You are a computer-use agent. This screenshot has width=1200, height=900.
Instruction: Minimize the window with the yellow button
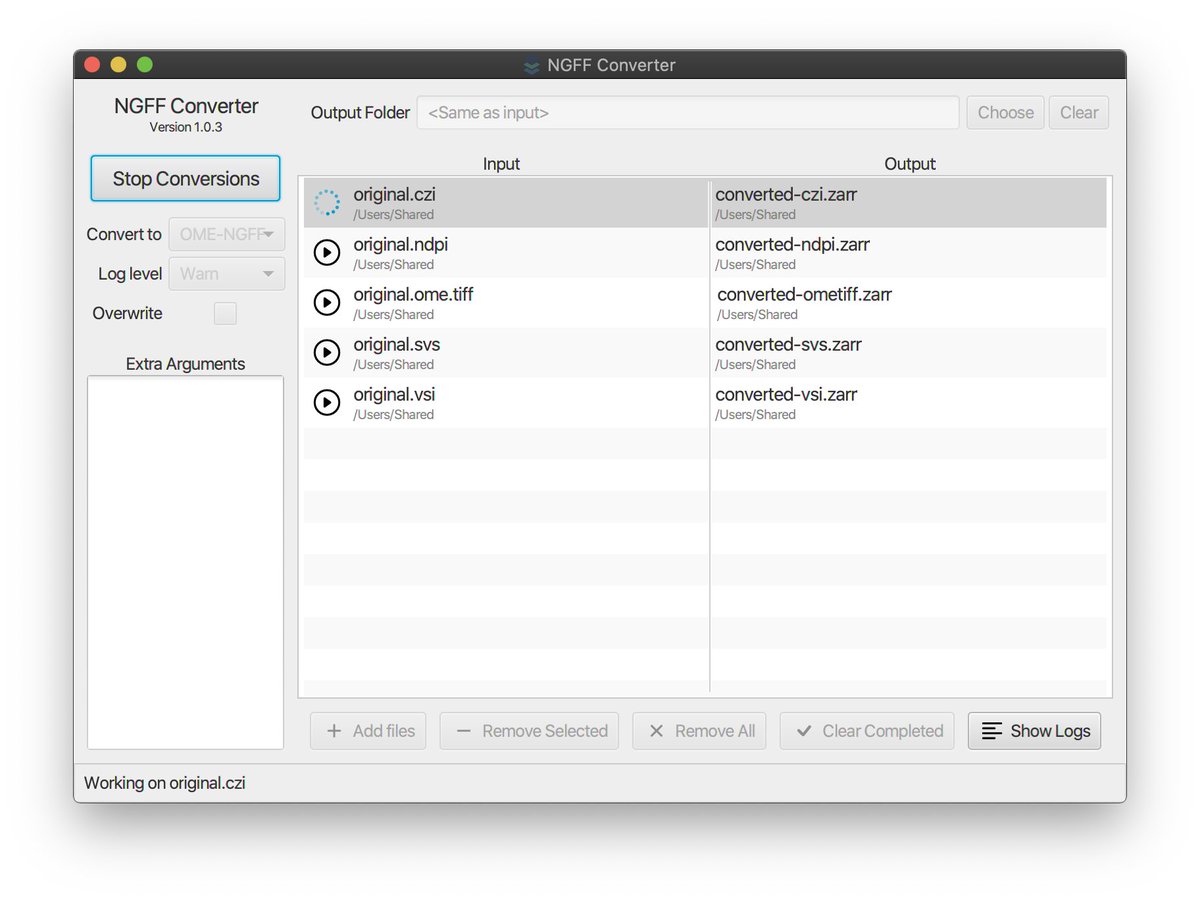[118, 65]
